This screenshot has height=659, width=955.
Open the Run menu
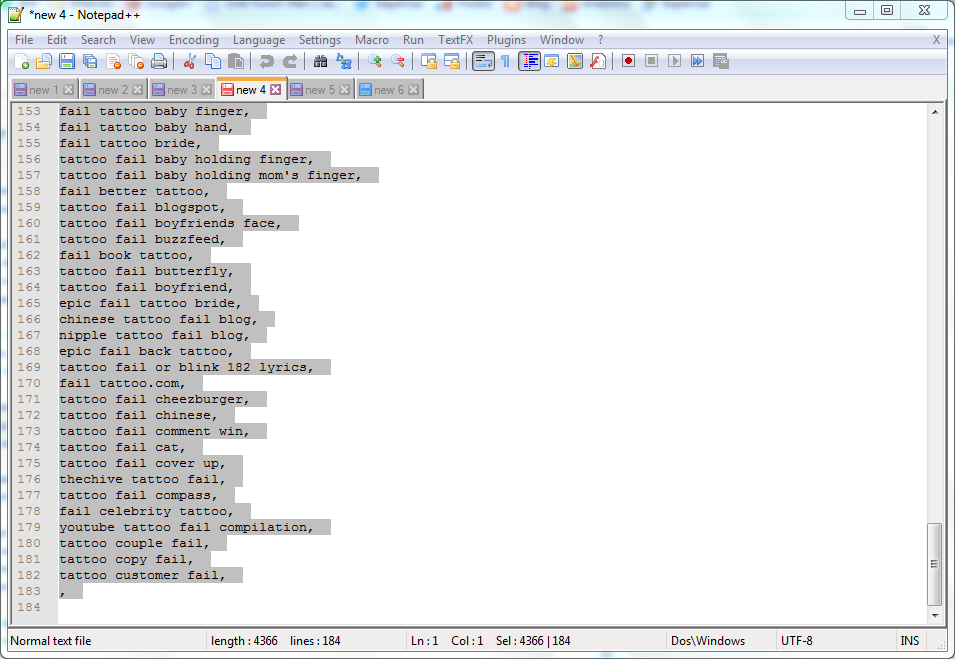(413, 40)
